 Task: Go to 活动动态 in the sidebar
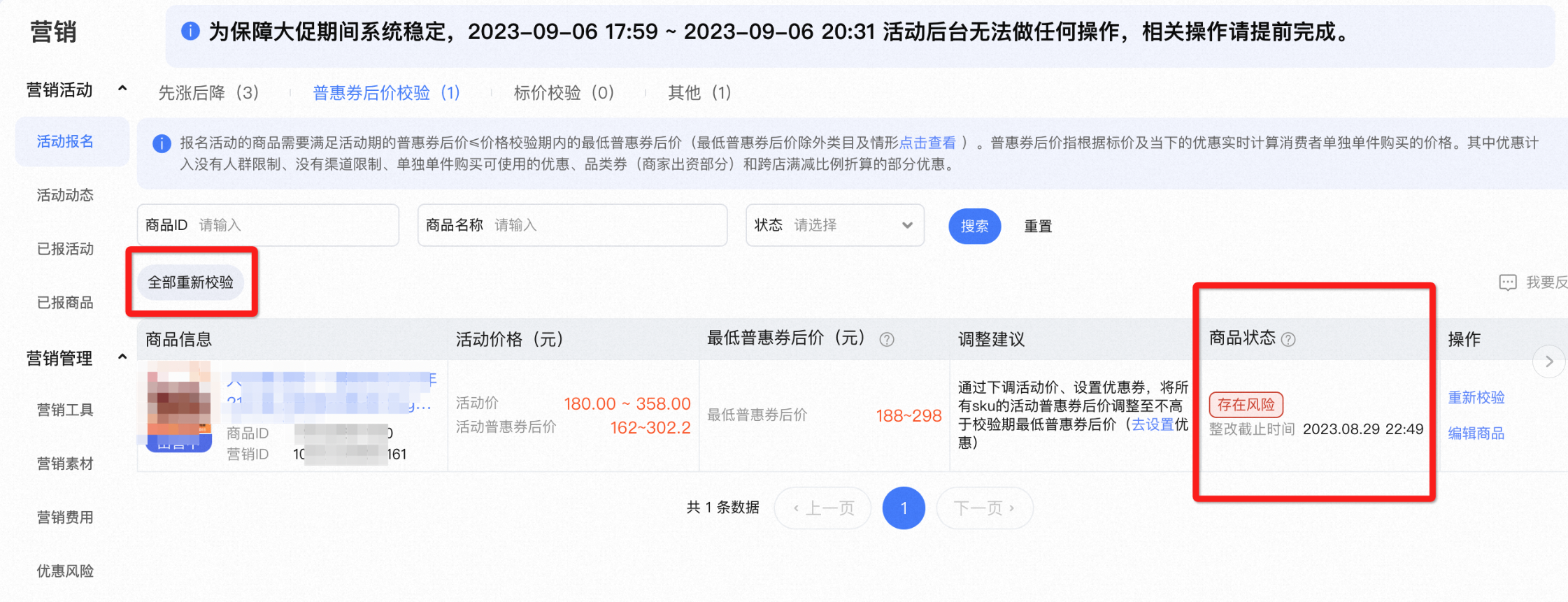(65, 196)
